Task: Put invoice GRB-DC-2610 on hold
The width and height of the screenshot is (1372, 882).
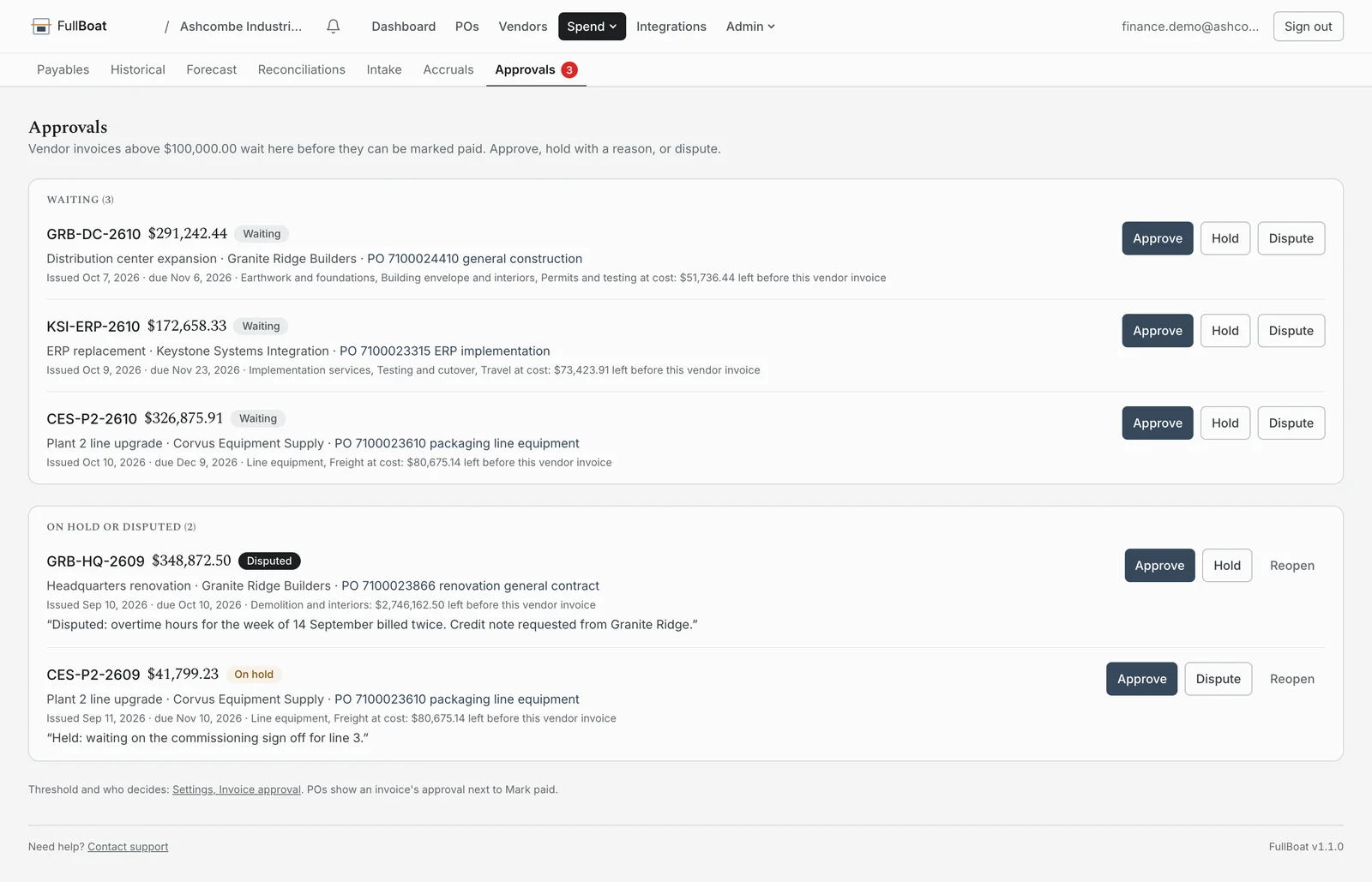Action: click(1225, 238)
